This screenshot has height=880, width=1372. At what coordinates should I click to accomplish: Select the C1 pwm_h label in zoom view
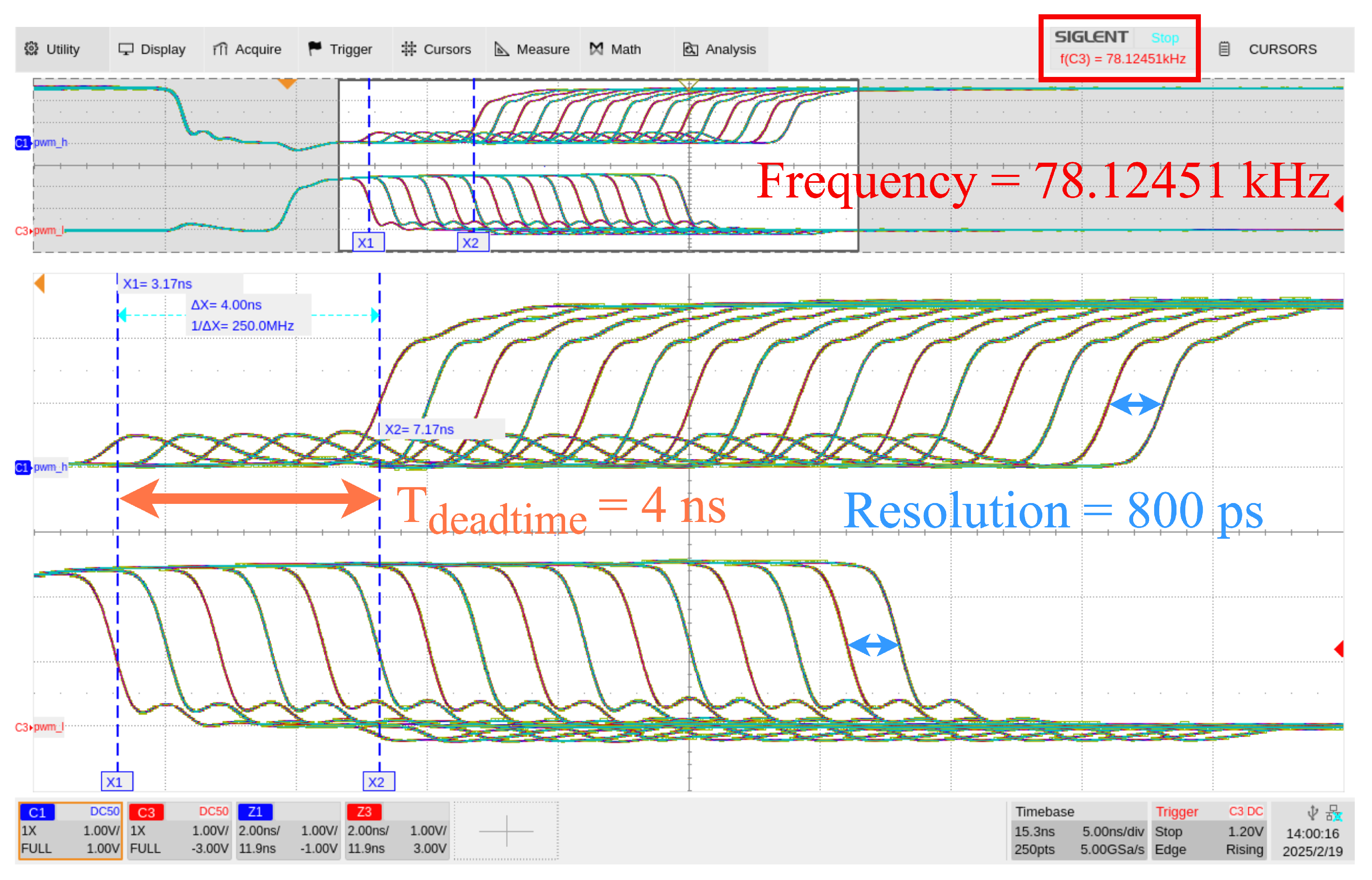point(41,467)
